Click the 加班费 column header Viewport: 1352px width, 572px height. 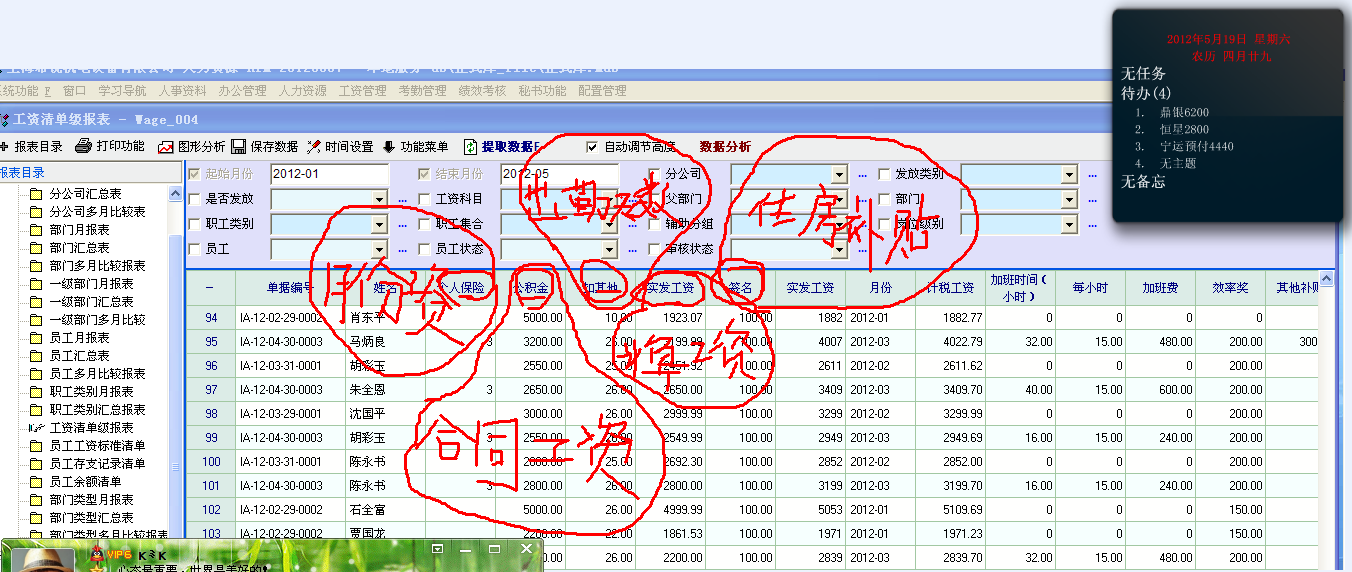tap(1160, 288)
